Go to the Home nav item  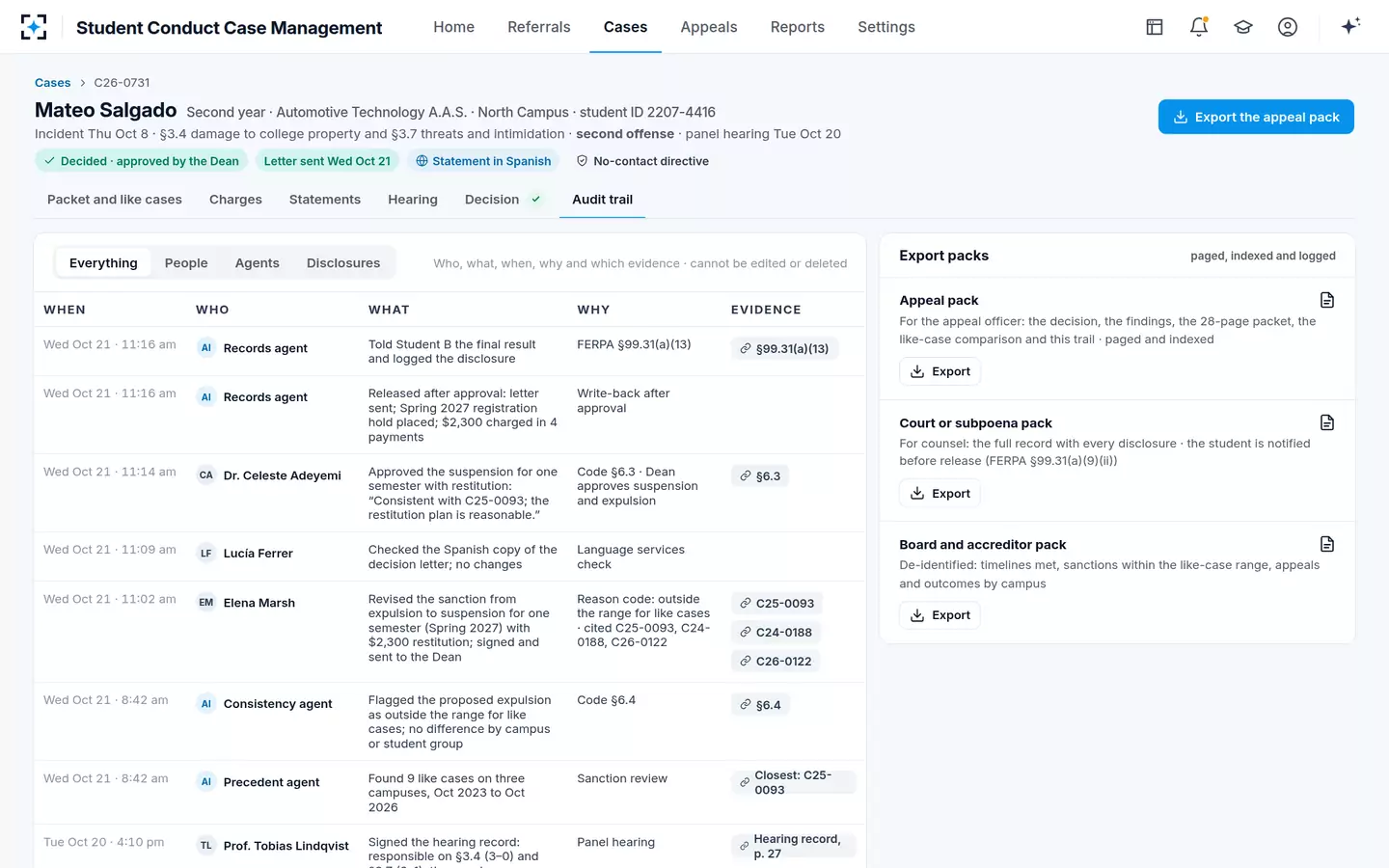(x=453, y=27)
